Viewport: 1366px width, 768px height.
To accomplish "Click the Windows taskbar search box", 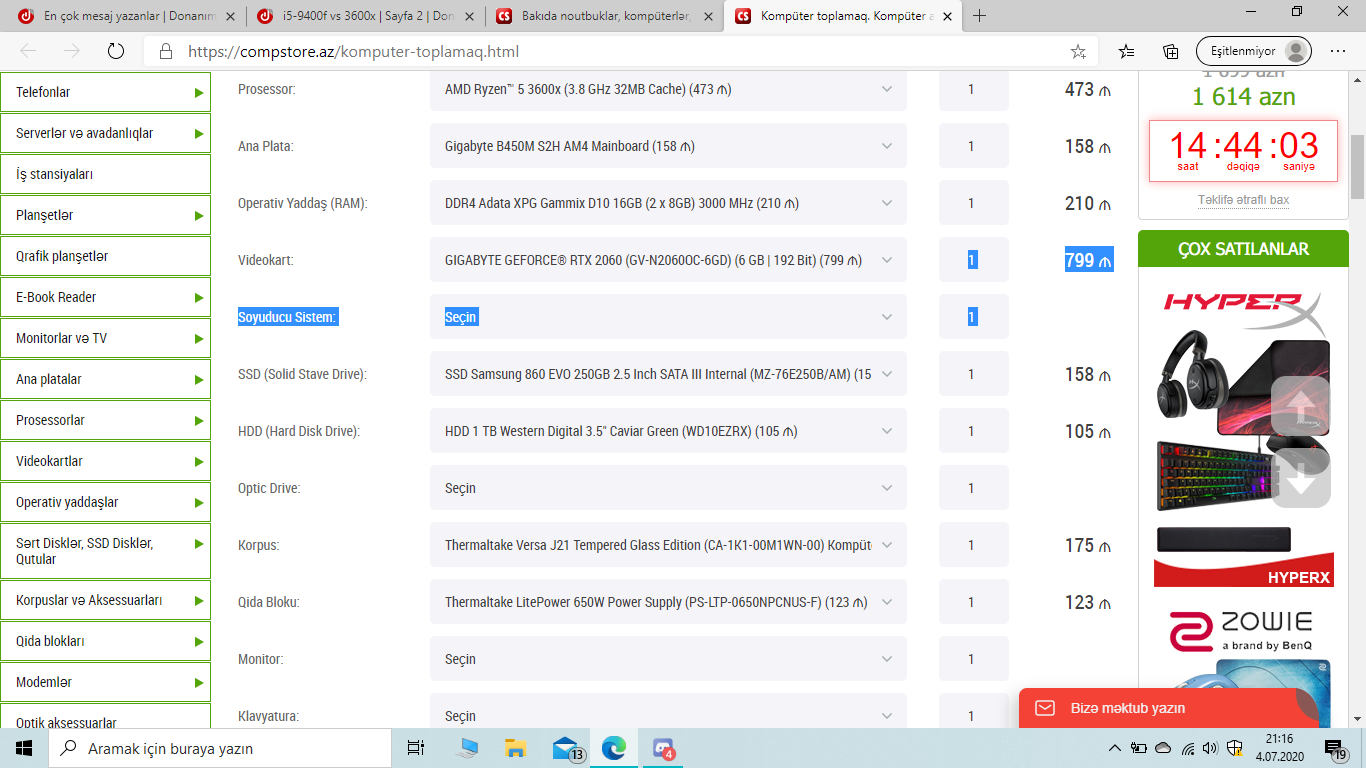I will pos(220,748).
